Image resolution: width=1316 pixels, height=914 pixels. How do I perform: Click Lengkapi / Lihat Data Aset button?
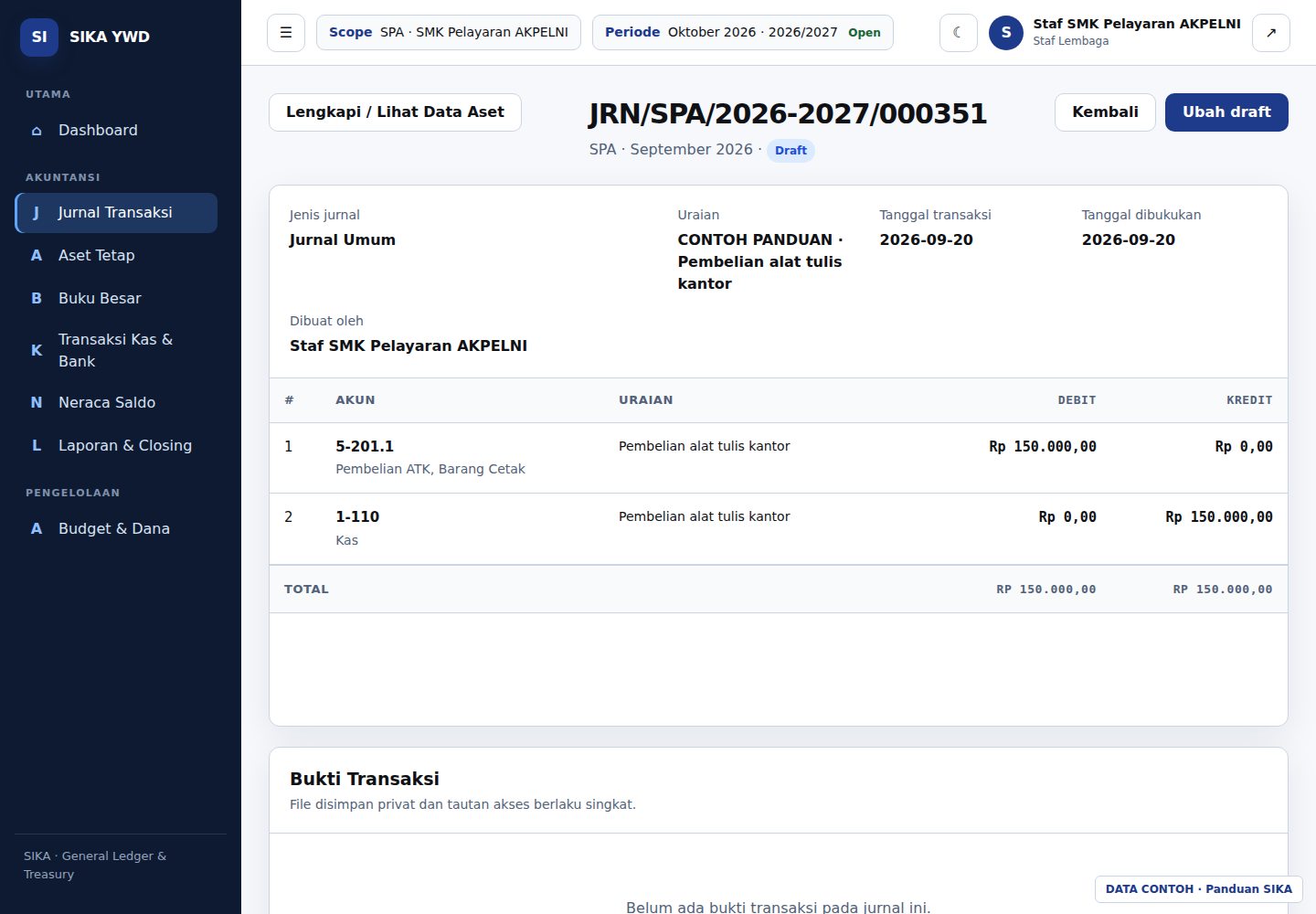395,112
